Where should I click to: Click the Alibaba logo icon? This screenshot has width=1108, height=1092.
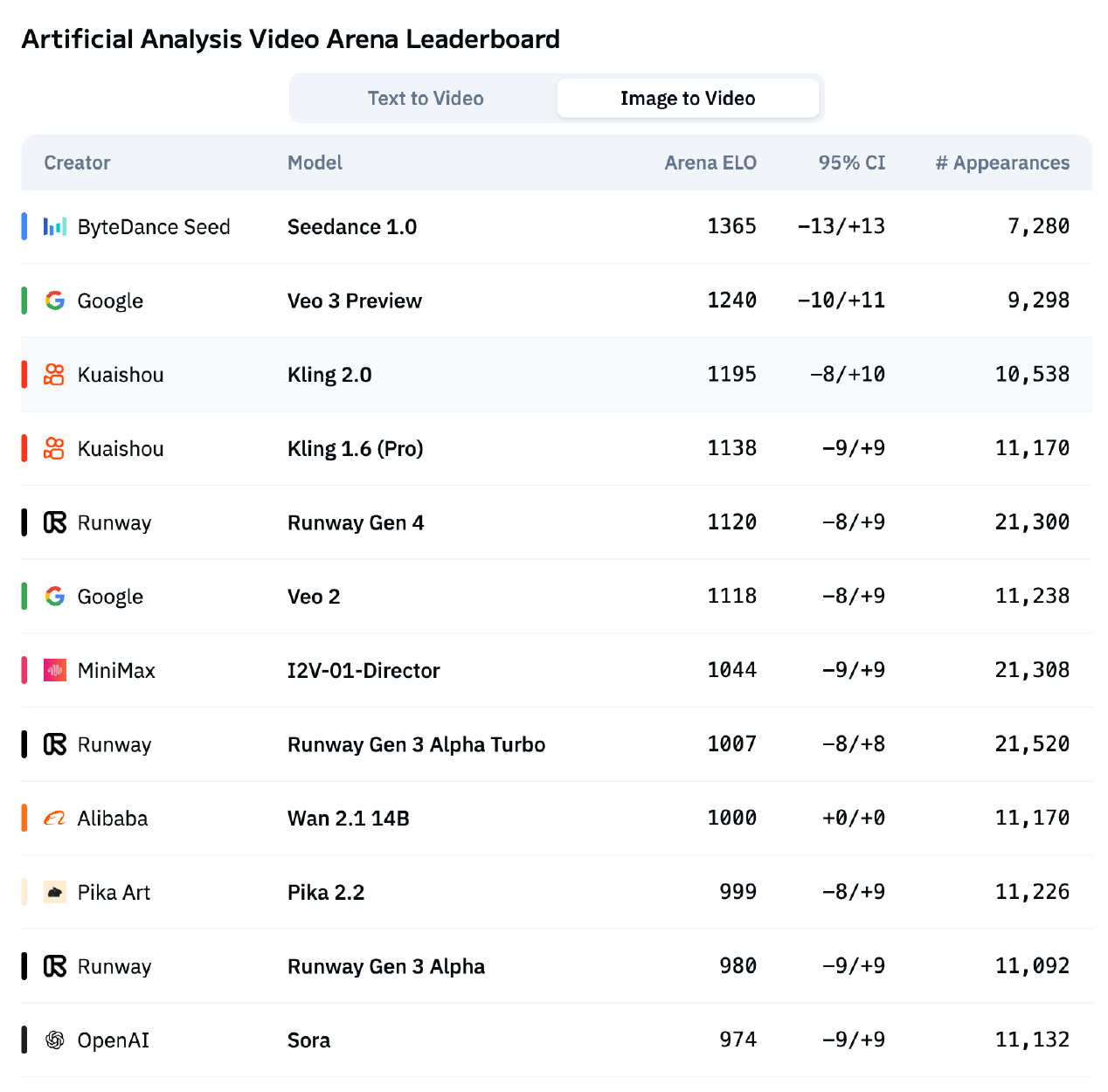coord(55,819)
